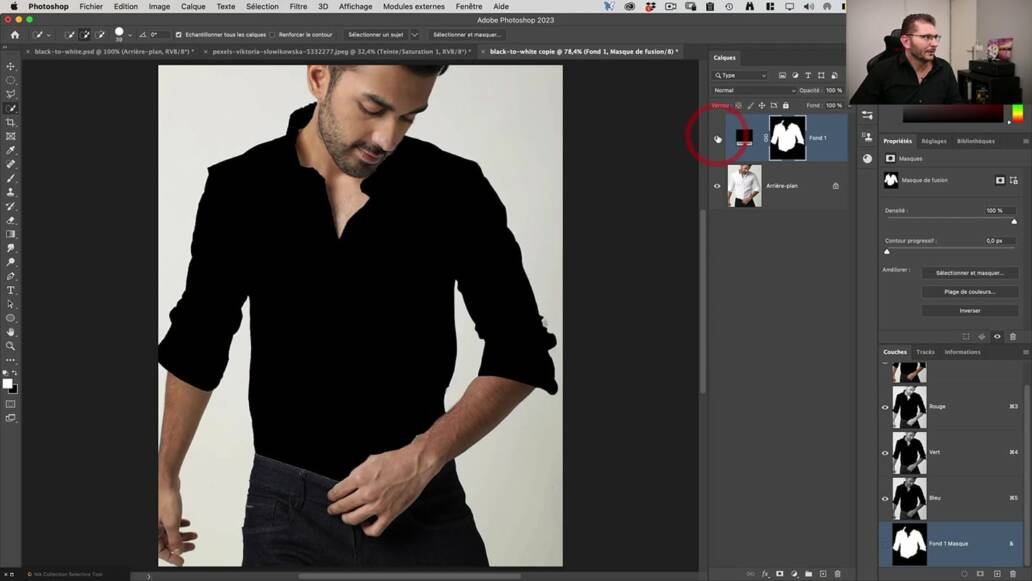Click the Delete mask trash icon in Properties
This screenshot has height=581, width=1032.
tap(1013, 336)
